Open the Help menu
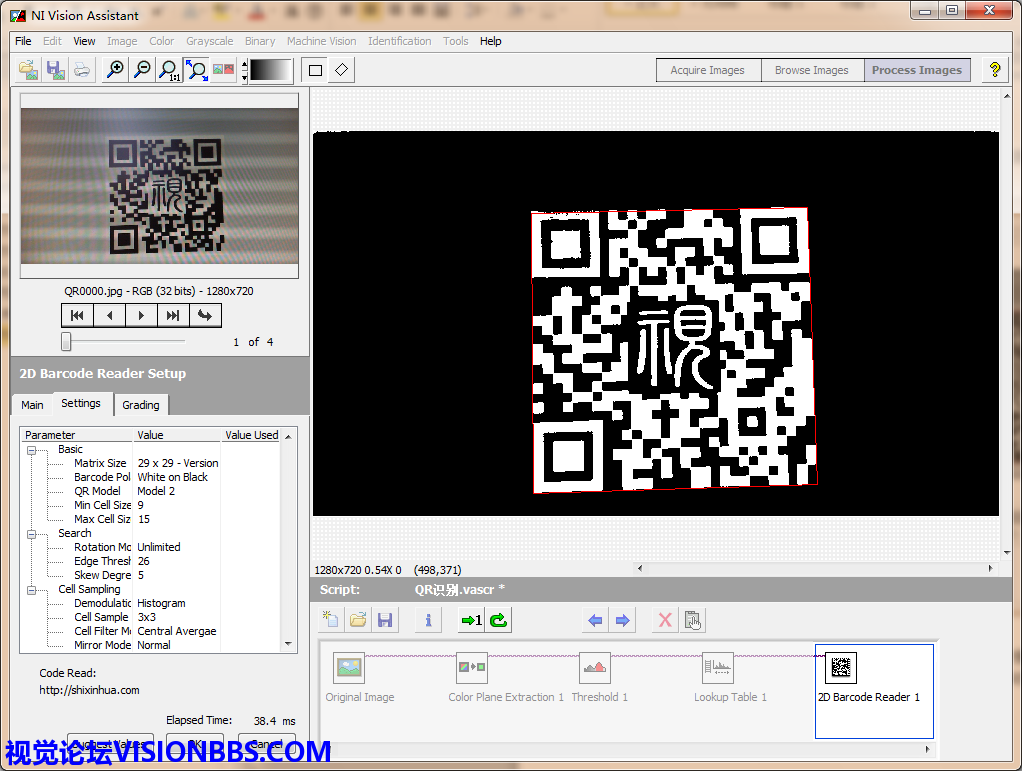The image size is (1022, 771). pyautogui.click(x=490, y=41)
